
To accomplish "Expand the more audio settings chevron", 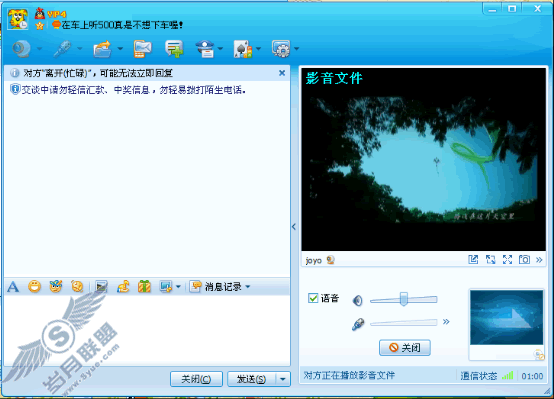I will pos(446,322).
